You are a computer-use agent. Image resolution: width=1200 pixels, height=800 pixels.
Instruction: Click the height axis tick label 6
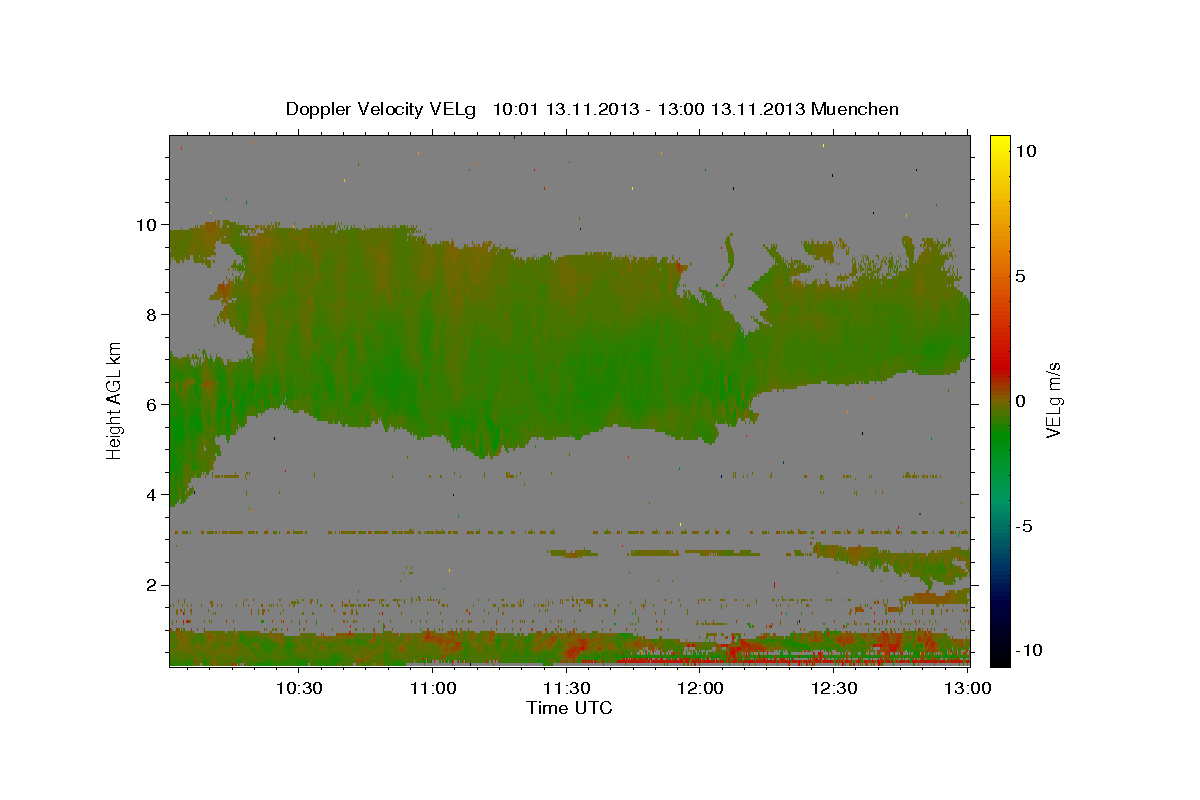tap(153, 405)
